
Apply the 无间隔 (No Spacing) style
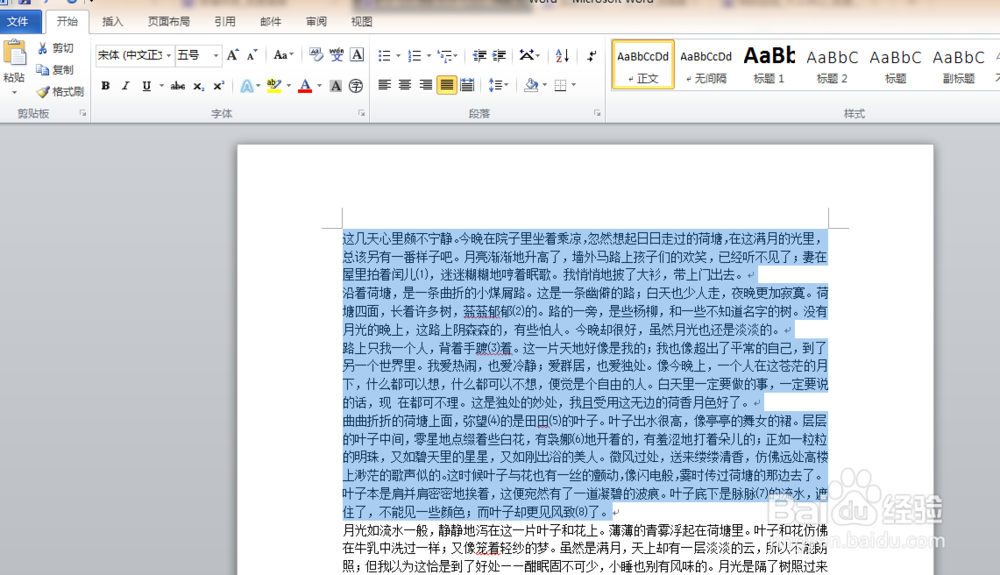point(706,64)
